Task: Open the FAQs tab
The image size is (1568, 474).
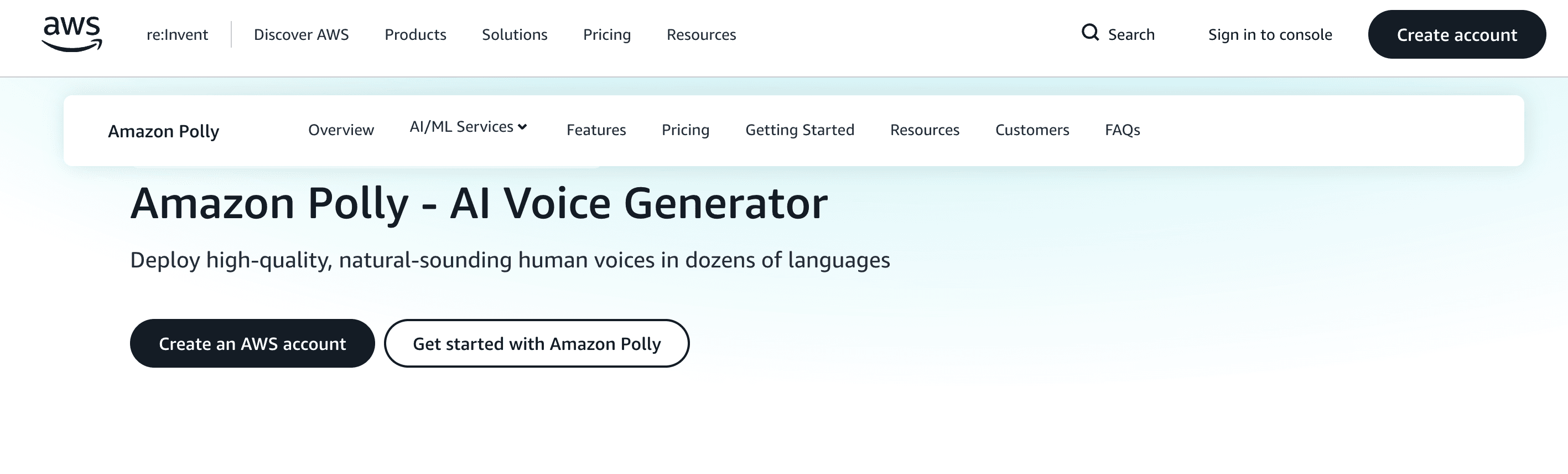Action: click(x=1122, y=130)
